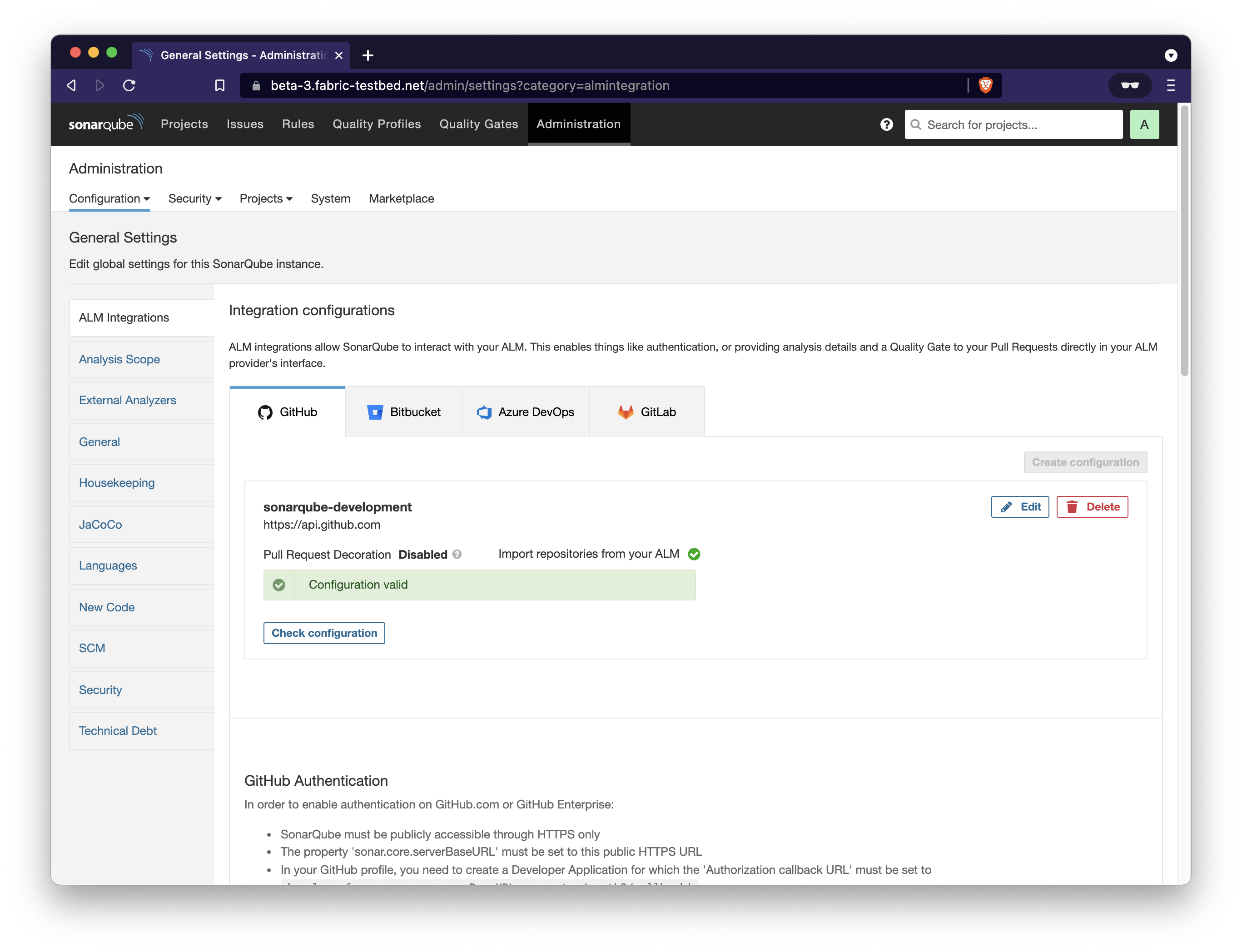
Task: Bookmark this page with bookmark icon
Action: pos(220,85)
